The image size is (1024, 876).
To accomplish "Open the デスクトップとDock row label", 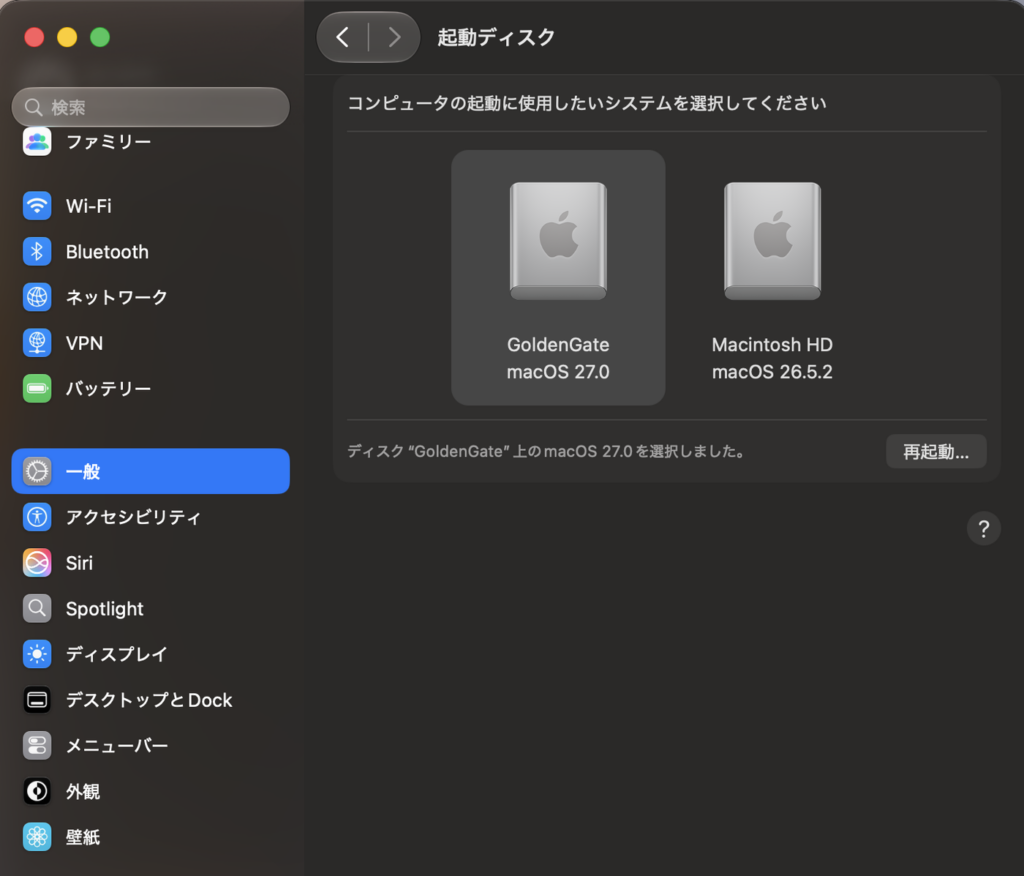I will pos(149,700).
